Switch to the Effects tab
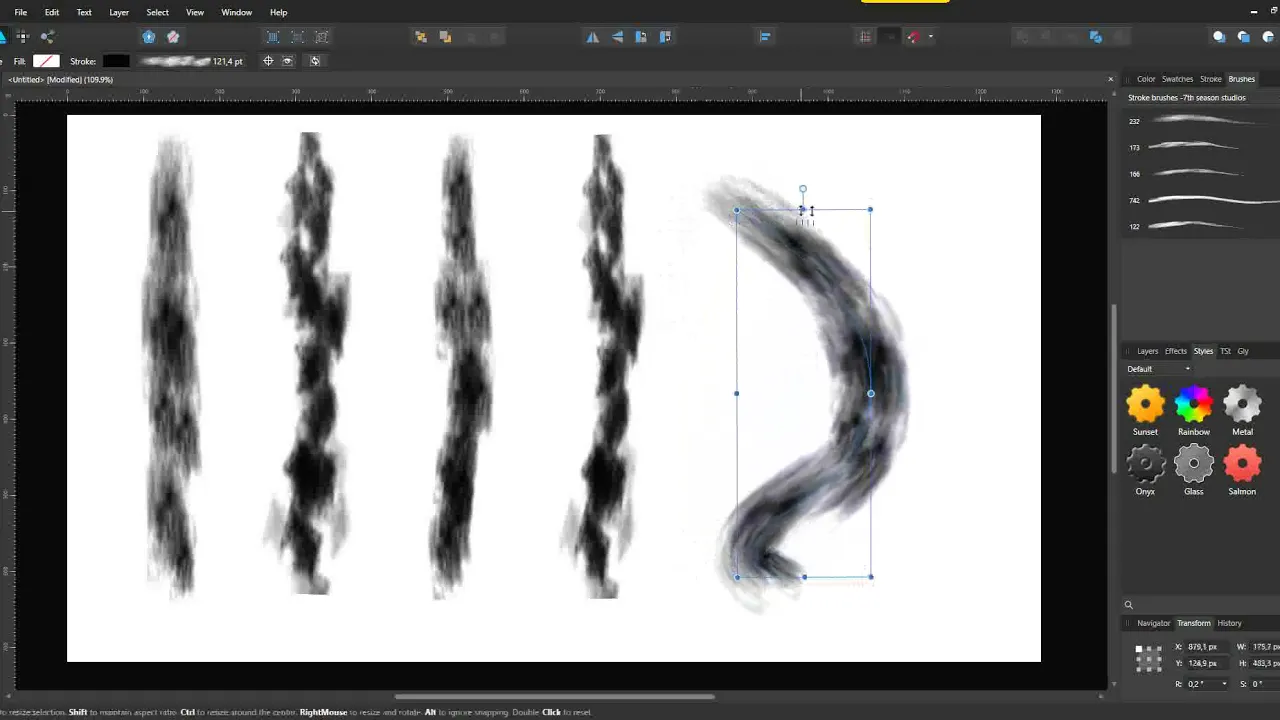1280x720 pixels. [x=1176, y=351]
